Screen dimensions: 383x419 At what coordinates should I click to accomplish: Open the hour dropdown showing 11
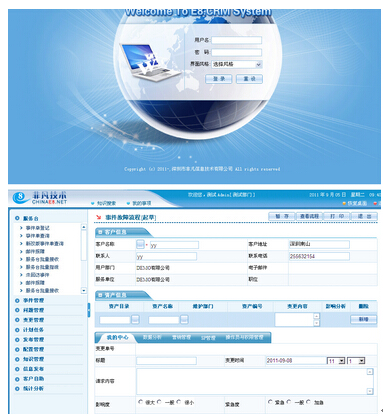coord(336,361)
